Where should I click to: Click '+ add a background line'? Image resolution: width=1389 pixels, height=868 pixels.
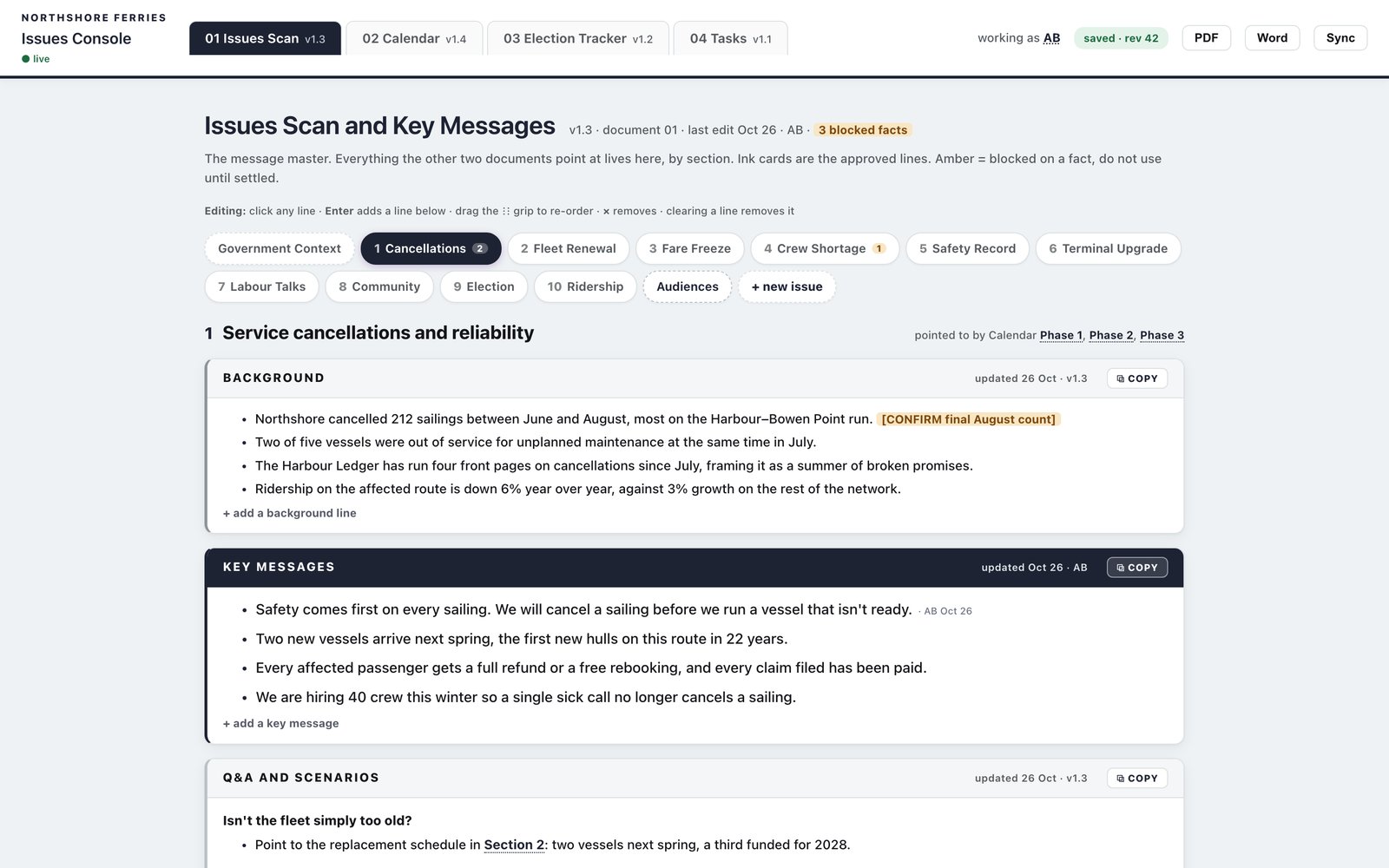point(290,513)
